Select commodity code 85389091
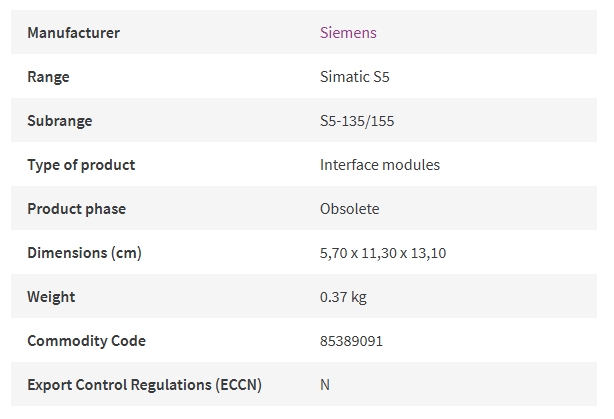 click(351, 341)
